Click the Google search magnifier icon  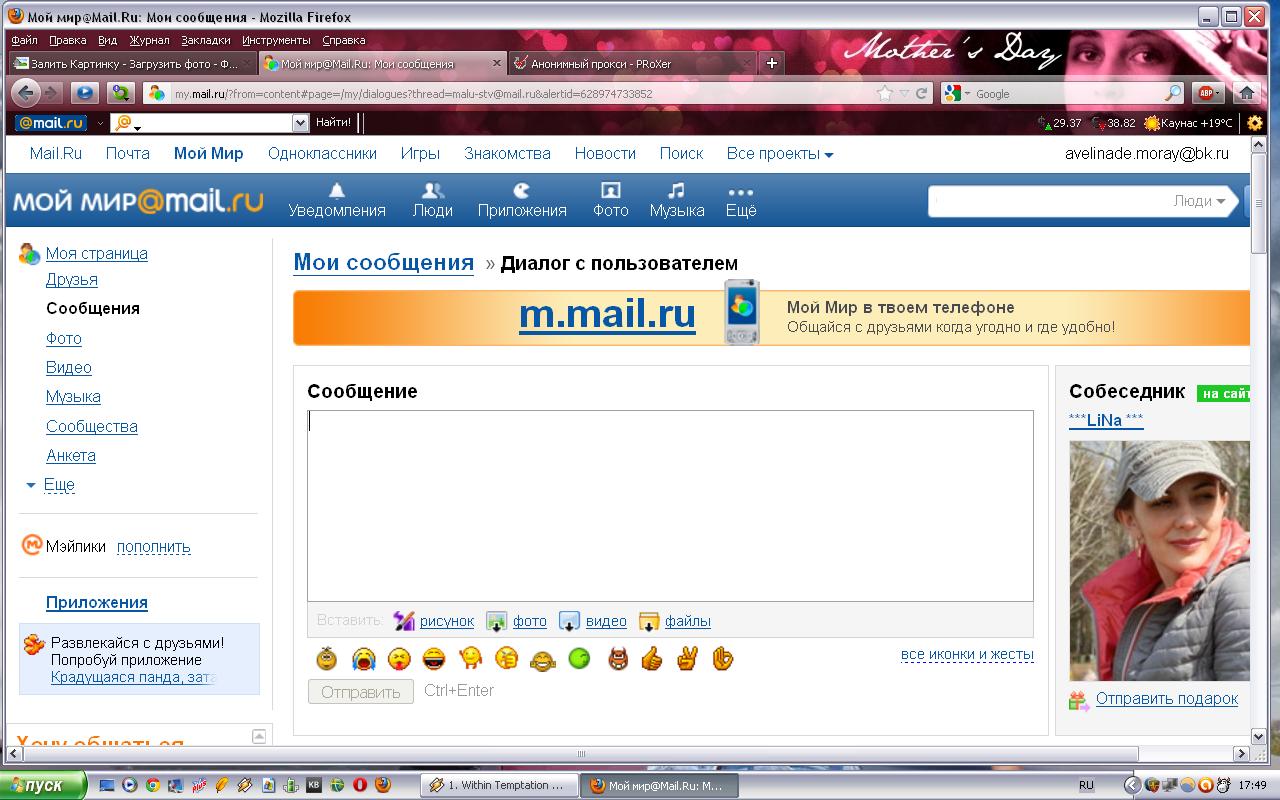[1174, 93]
